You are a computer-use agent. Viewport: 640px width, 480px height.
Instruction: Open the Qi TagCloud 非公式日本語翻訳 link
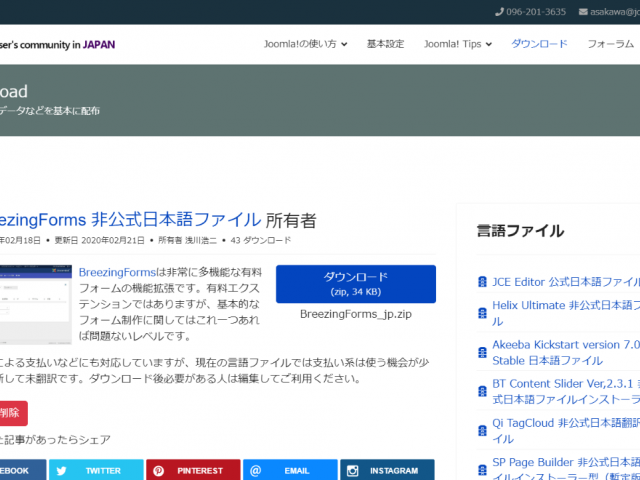(x=566, y=431)
